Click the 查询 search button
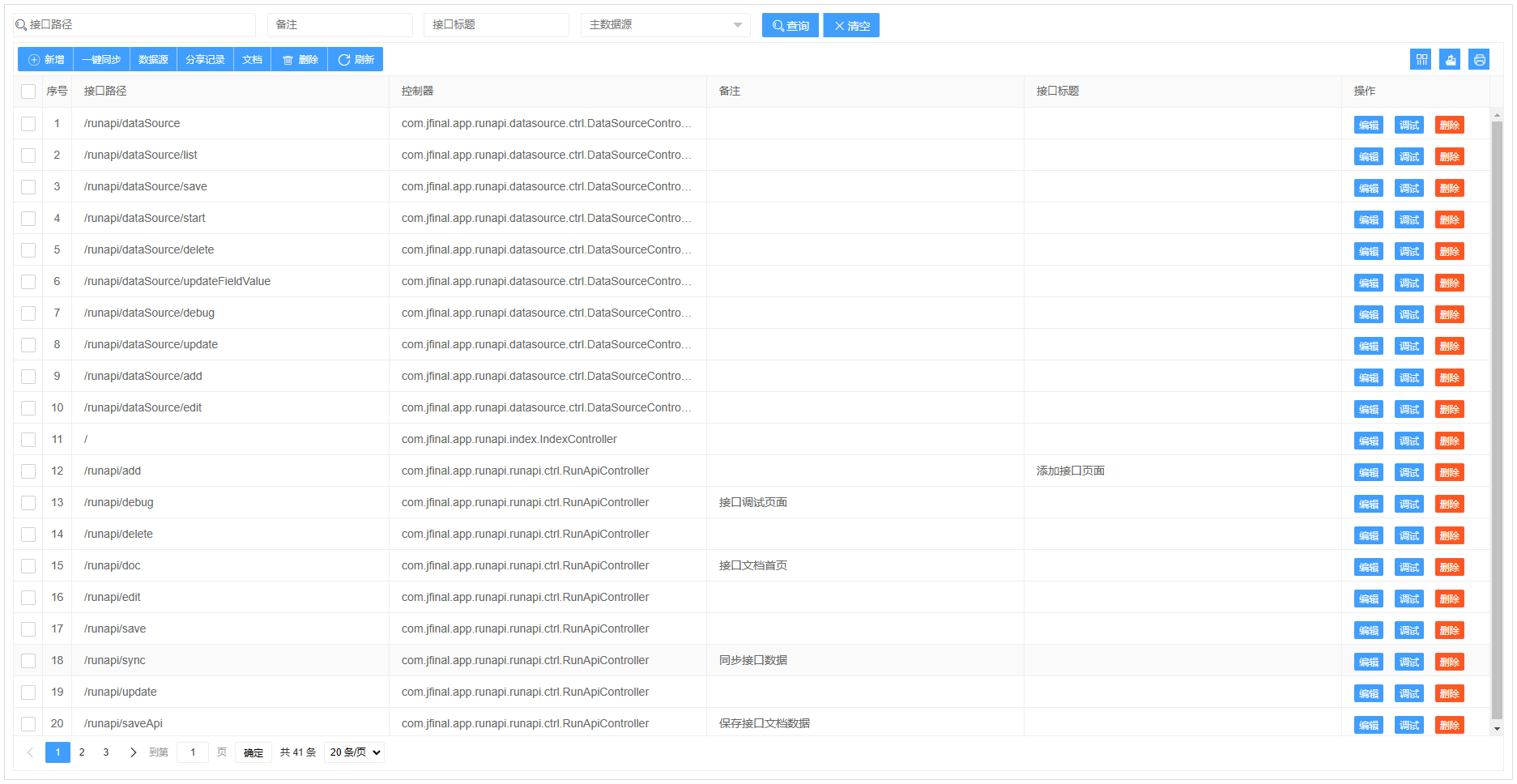The image size is (1517, 784). (790, 25)
